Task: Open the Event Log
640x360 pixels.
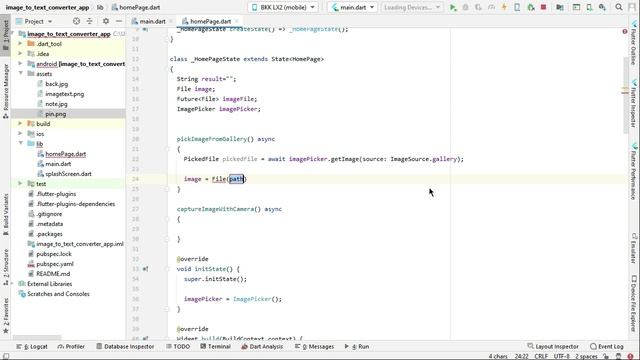Action: coord(607,347)
